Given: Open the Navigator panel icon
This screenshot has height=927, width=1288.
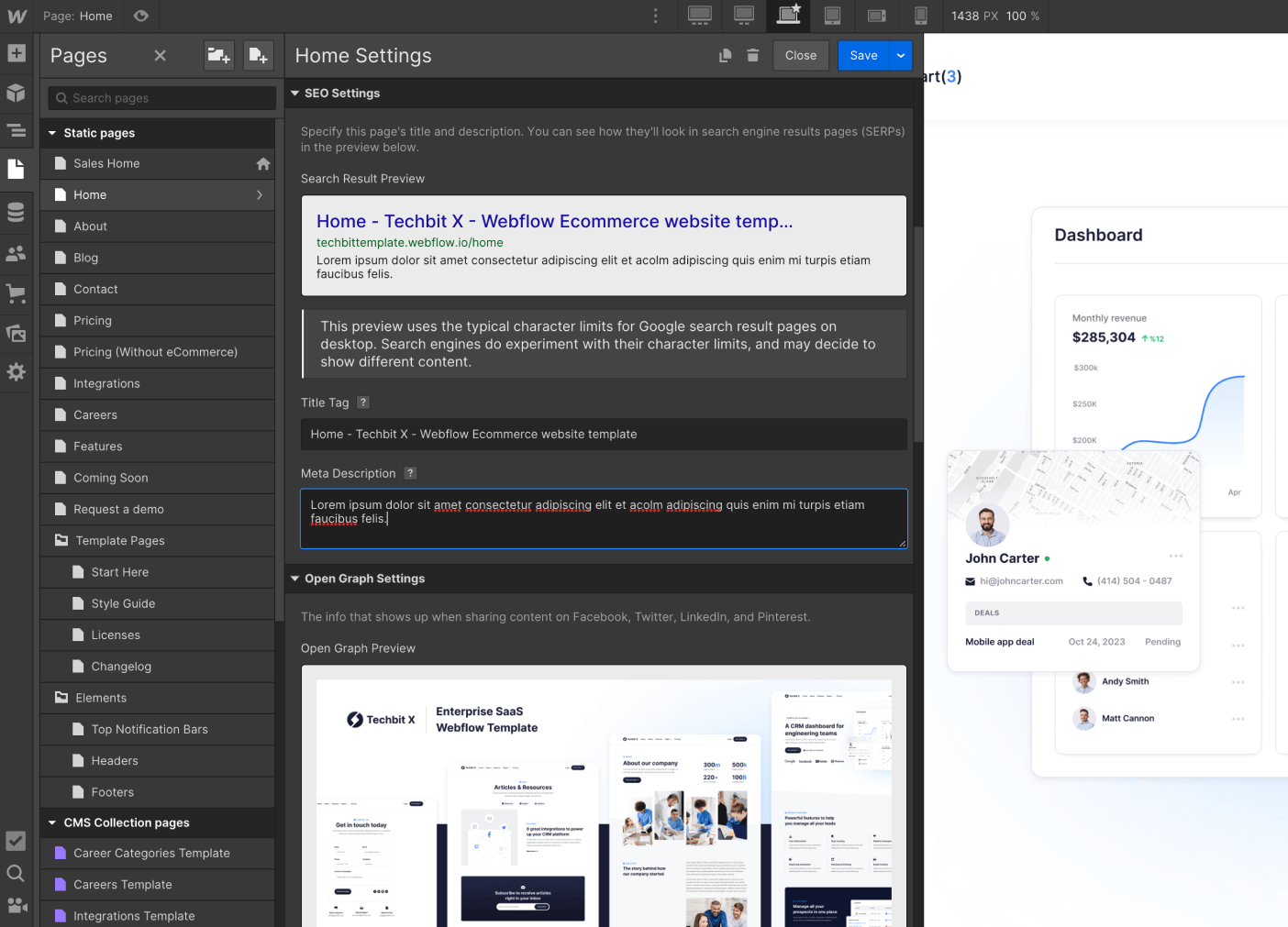Looking at the screenshot, I should click(x=17, y=130).
